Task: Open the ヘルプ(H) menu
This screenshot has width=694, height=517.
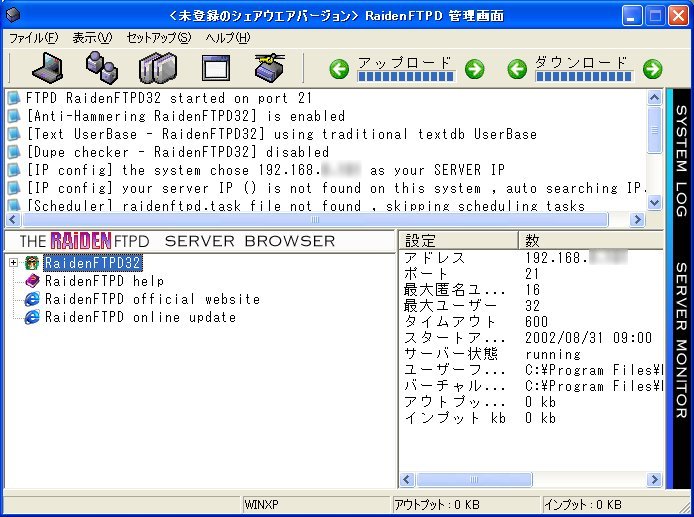Action: 228,38
